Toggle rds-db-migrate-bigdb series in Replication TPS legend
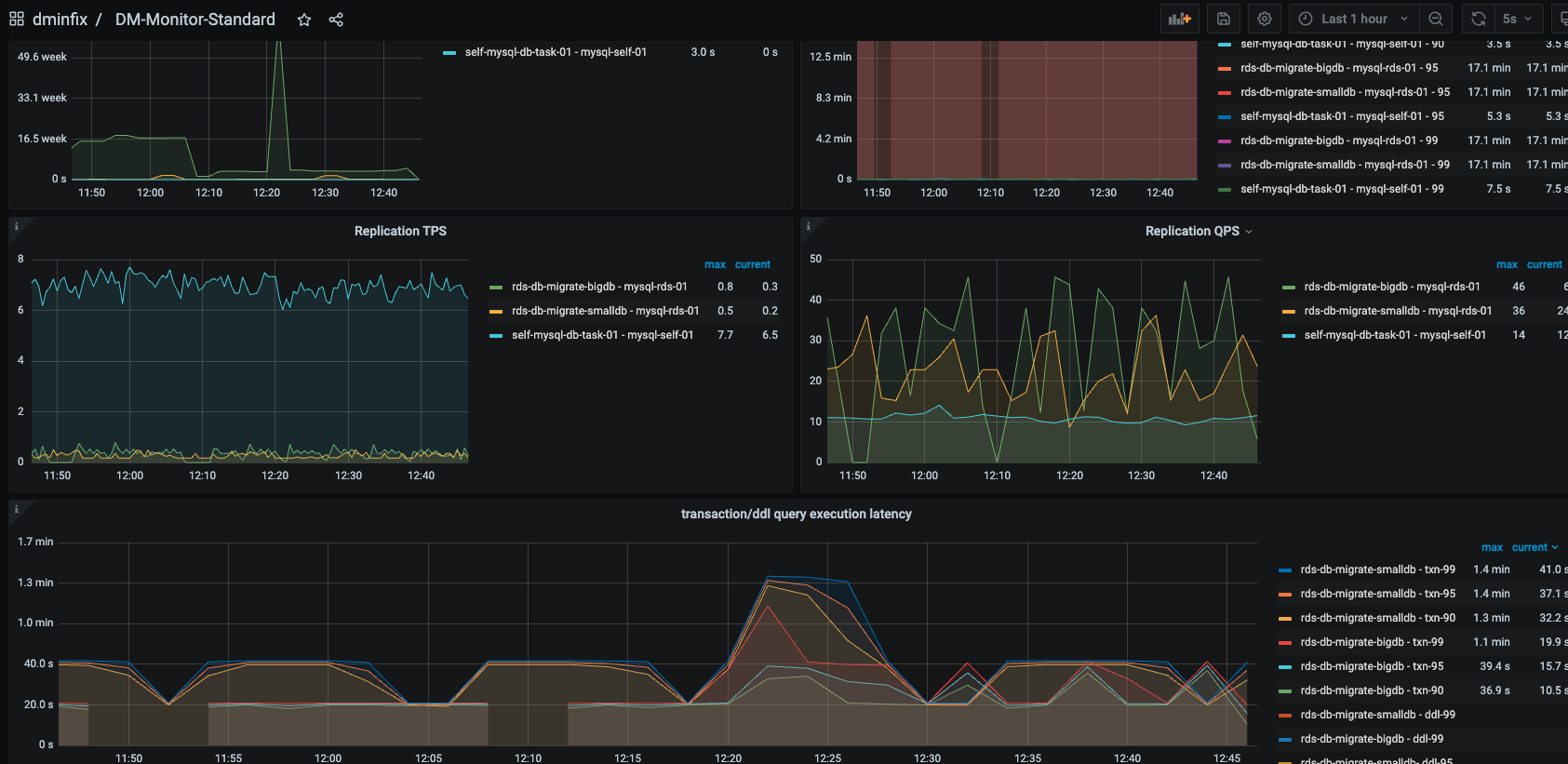This screenshot has height=764, width=1568. click(x=599, y=287)
